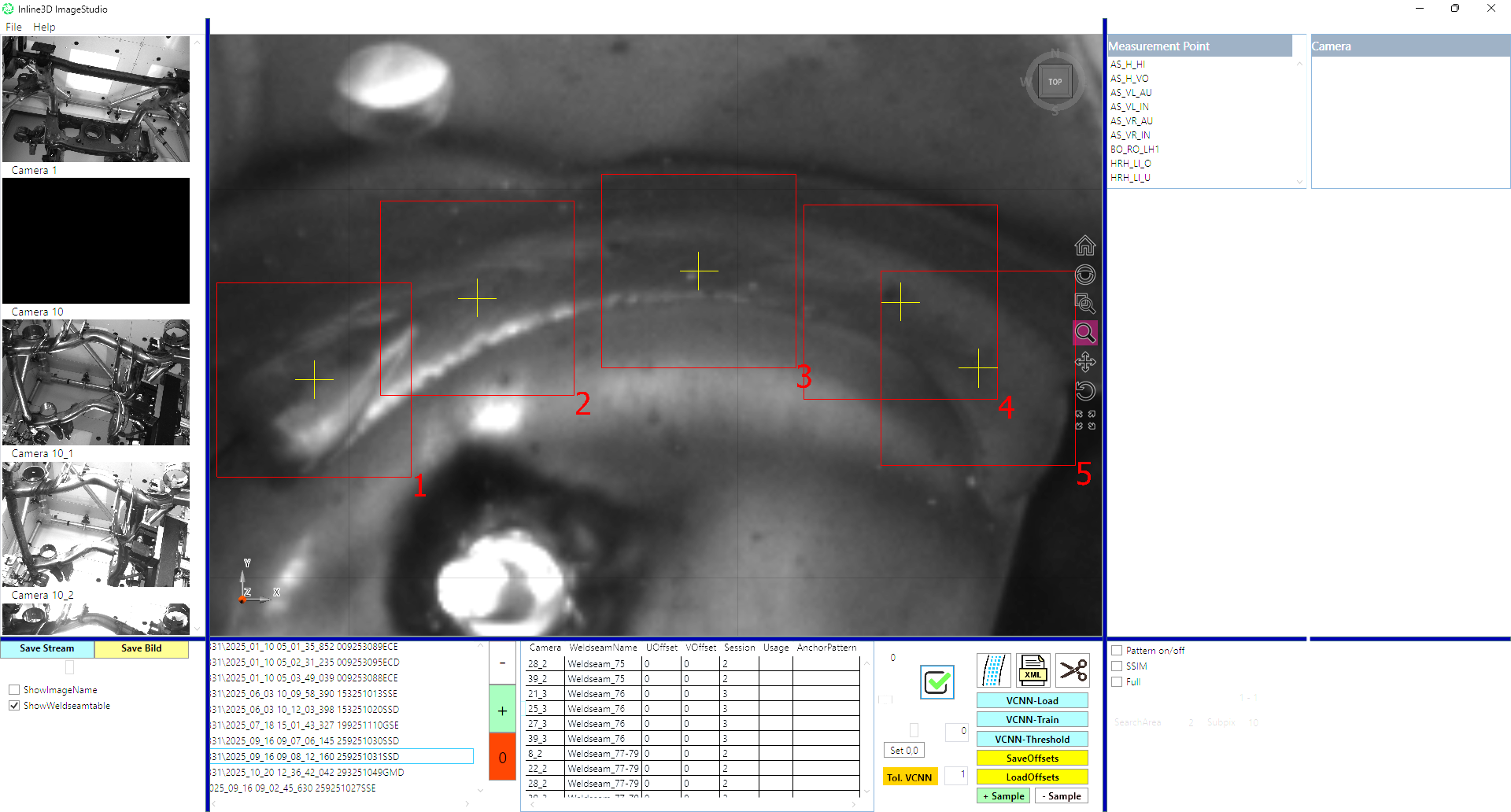Click the green plus button
The height and width of the screenshot is (812, 1511).
click(x=502, y=710)
